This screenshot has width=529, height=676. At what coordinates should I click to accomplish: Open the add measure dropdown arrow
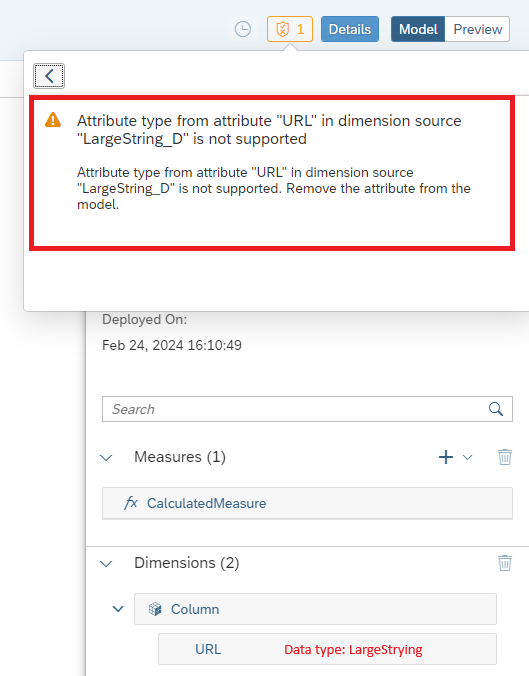click(x=468, y=457)
